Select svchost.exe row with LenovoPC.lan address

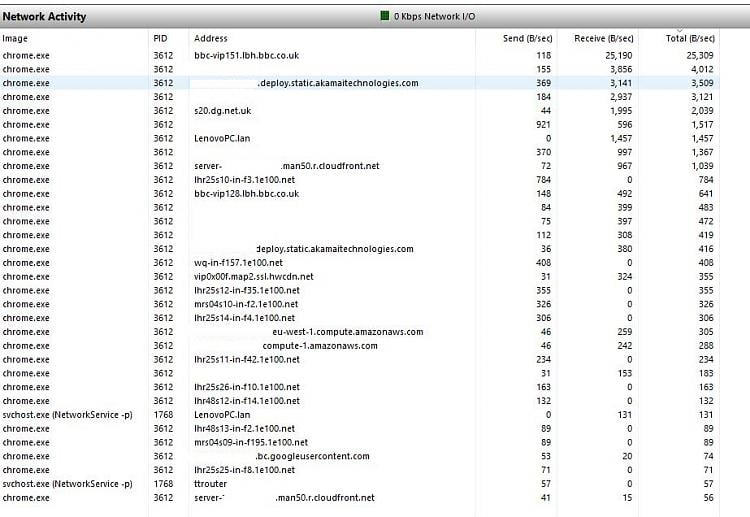pyautogui.click(x=360, y=415)
